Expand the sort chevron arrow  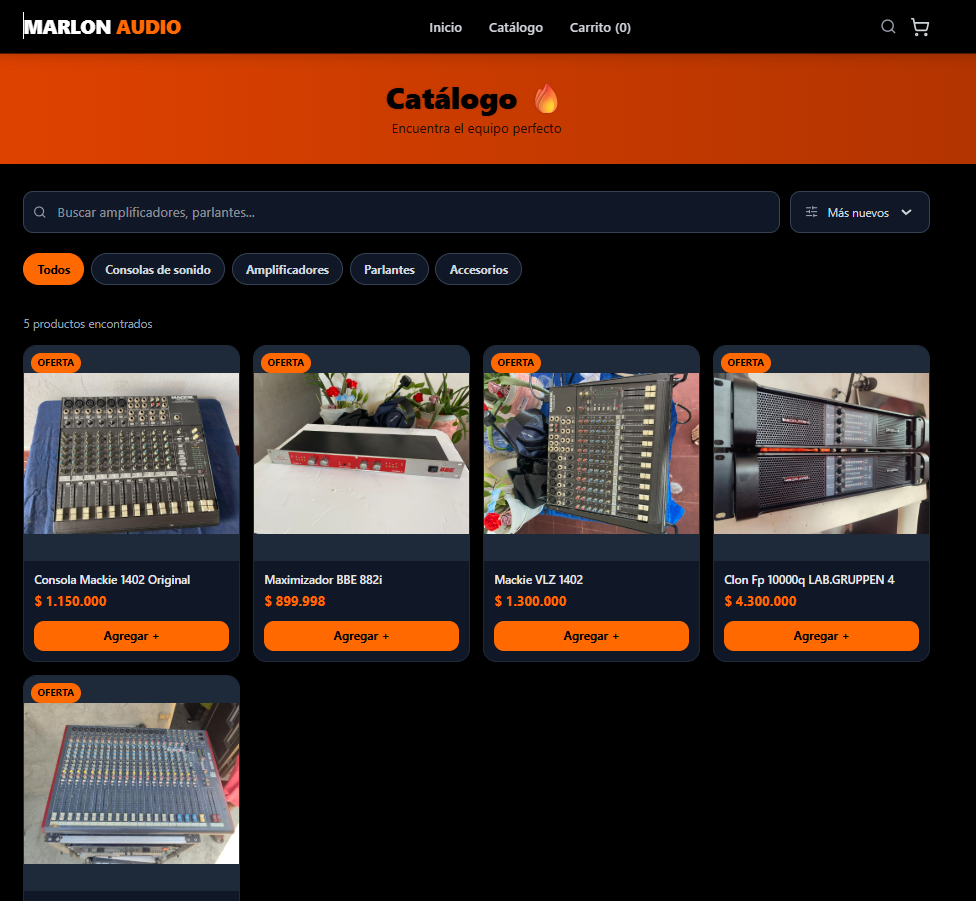(906, 212)
